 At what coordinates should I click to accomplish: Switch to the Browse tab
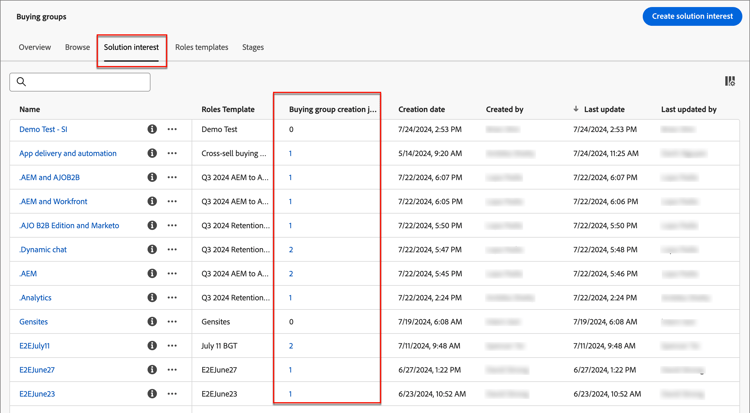pos(77,47)
